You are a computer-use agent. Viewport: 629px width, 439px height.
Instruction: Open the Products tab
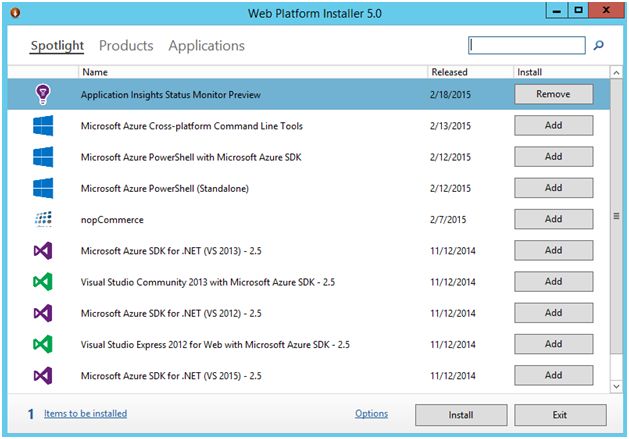(126, 46)
